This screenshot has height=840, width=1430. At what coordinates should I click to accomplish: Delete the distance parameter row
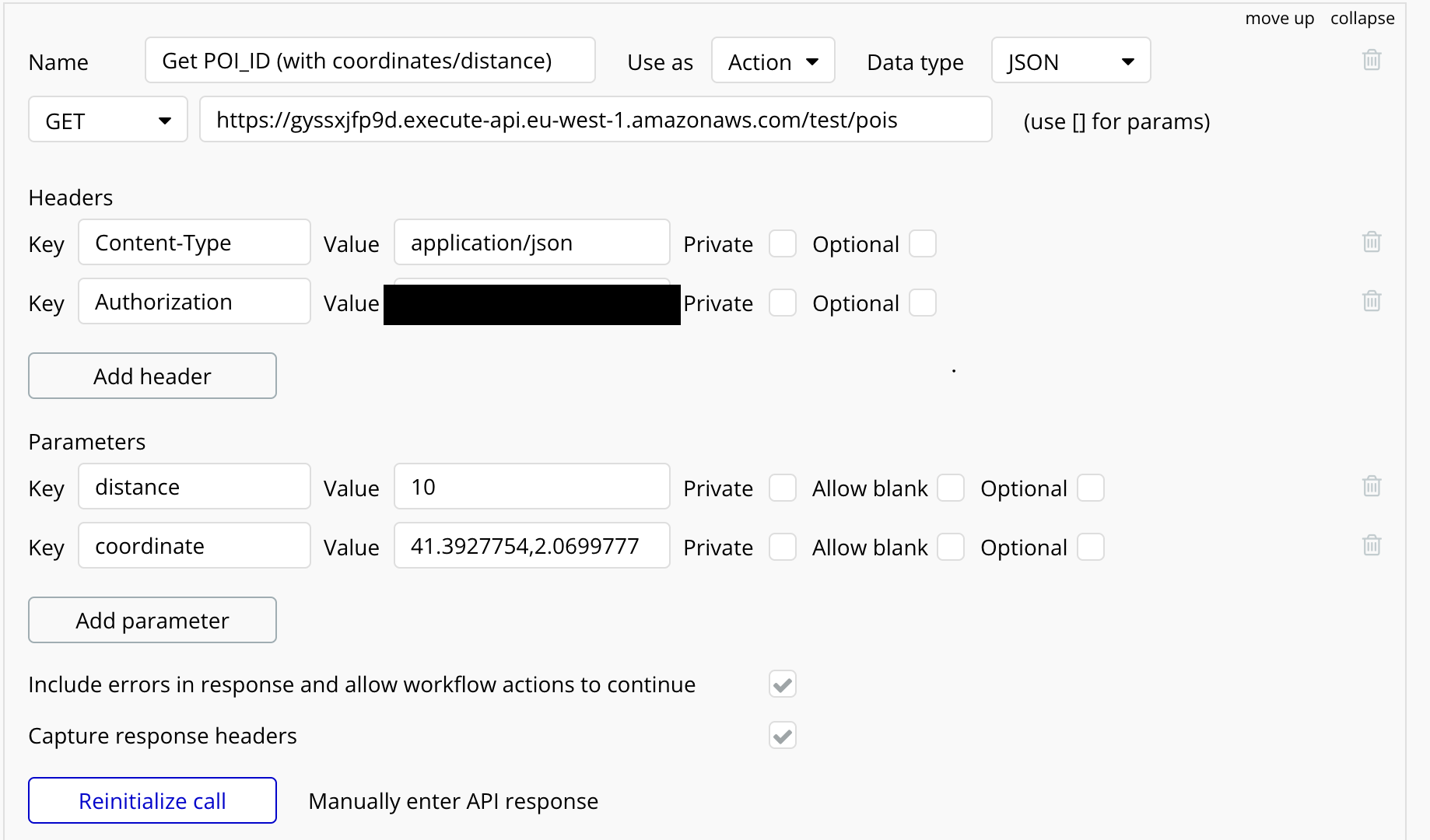[1372, 486]
